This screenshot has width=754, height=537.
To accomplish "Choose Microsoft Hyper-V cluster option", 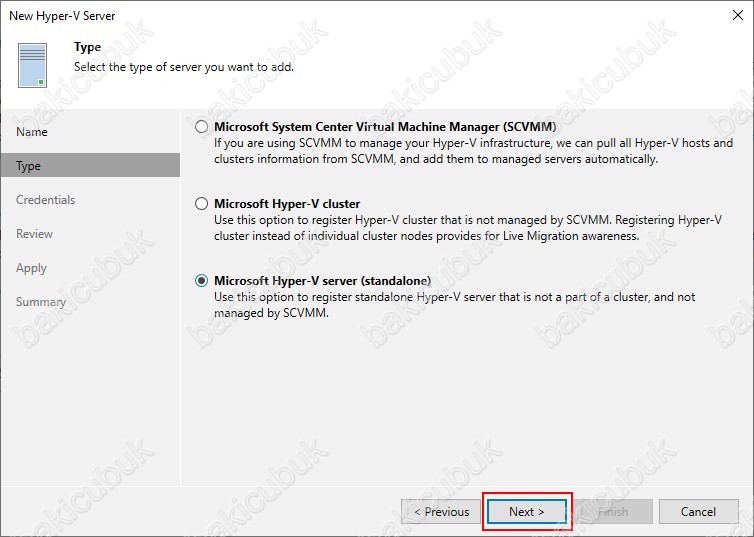I will coord(201,204).
